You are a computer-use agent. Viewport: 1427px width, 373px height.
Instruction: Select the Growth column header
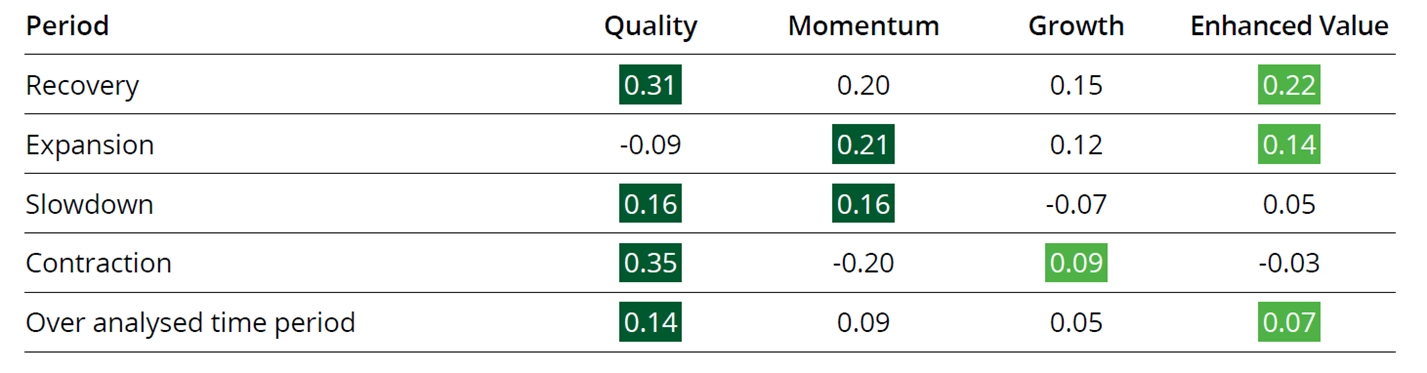pos(1076,27)
